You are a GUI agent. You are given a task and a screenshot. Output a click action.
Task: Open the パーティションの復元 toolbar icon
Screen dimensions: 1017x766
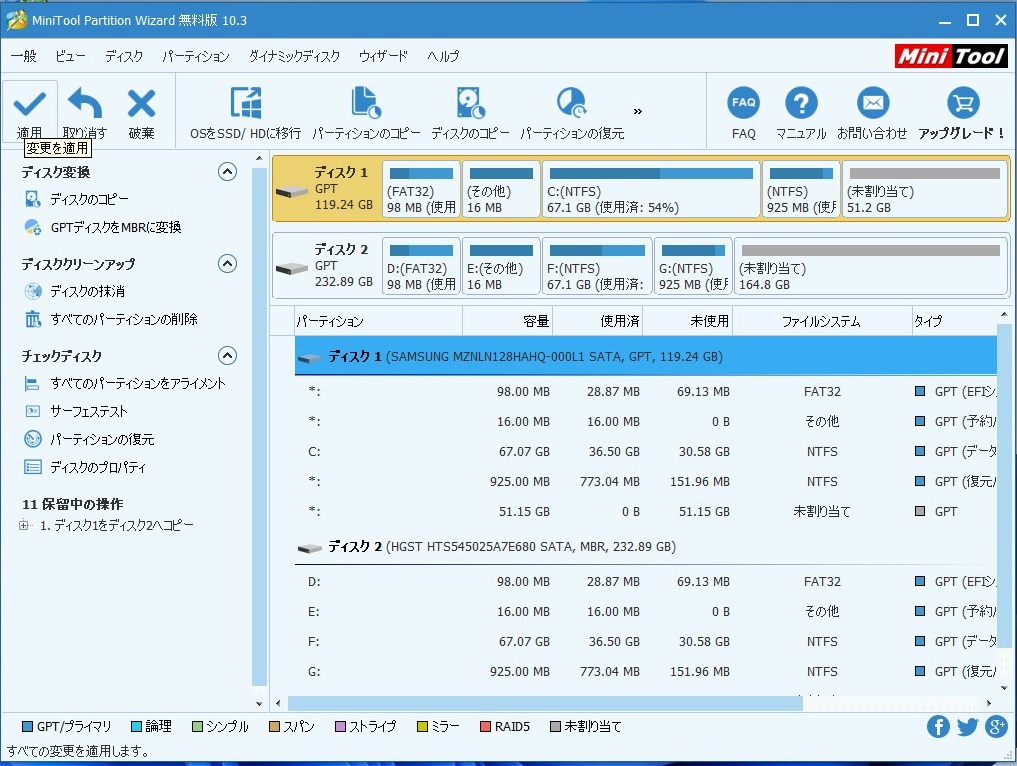pos(571,104)
